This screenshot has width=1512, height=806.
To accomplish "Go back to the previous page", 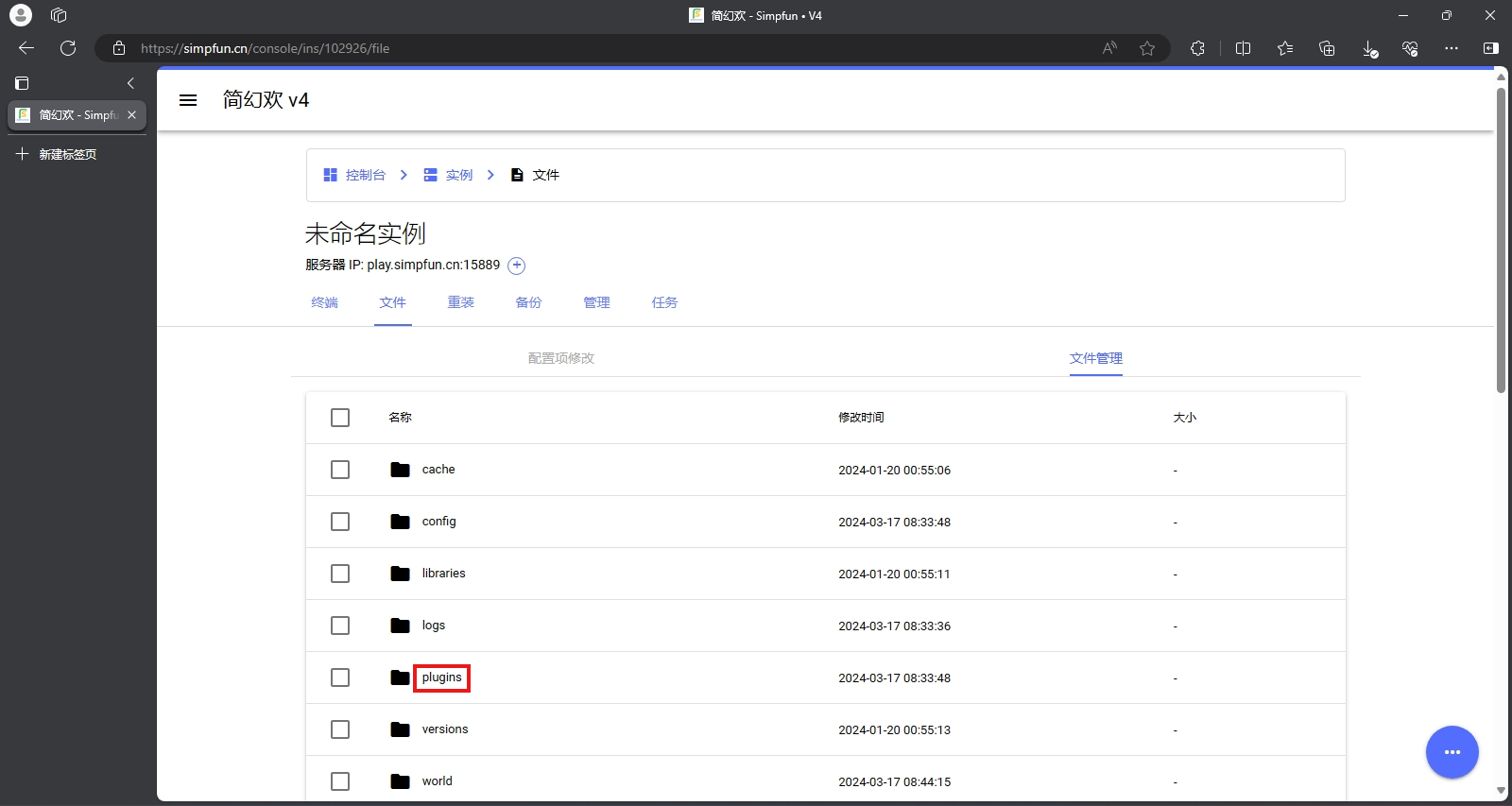I will tap(26, 48).
